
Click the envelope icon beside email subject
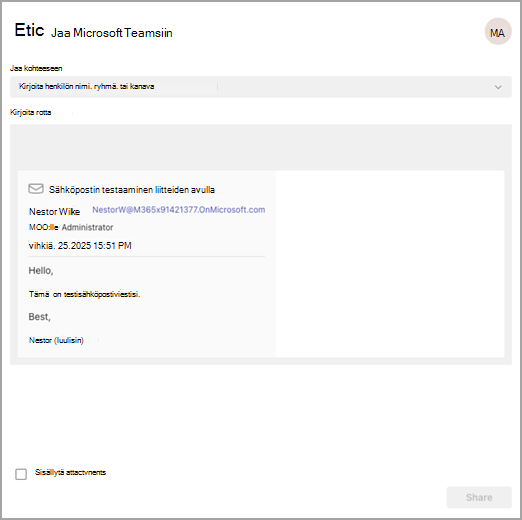click(36, 188)
